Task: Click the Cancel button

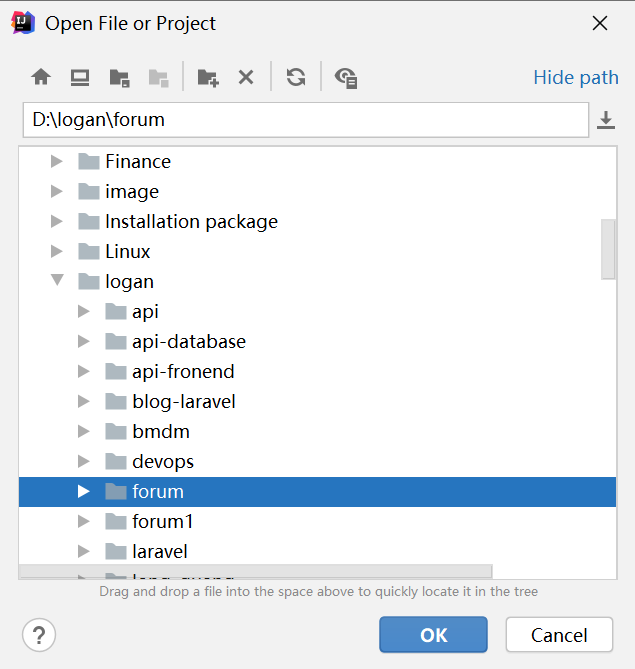Action: coord(559,634)
